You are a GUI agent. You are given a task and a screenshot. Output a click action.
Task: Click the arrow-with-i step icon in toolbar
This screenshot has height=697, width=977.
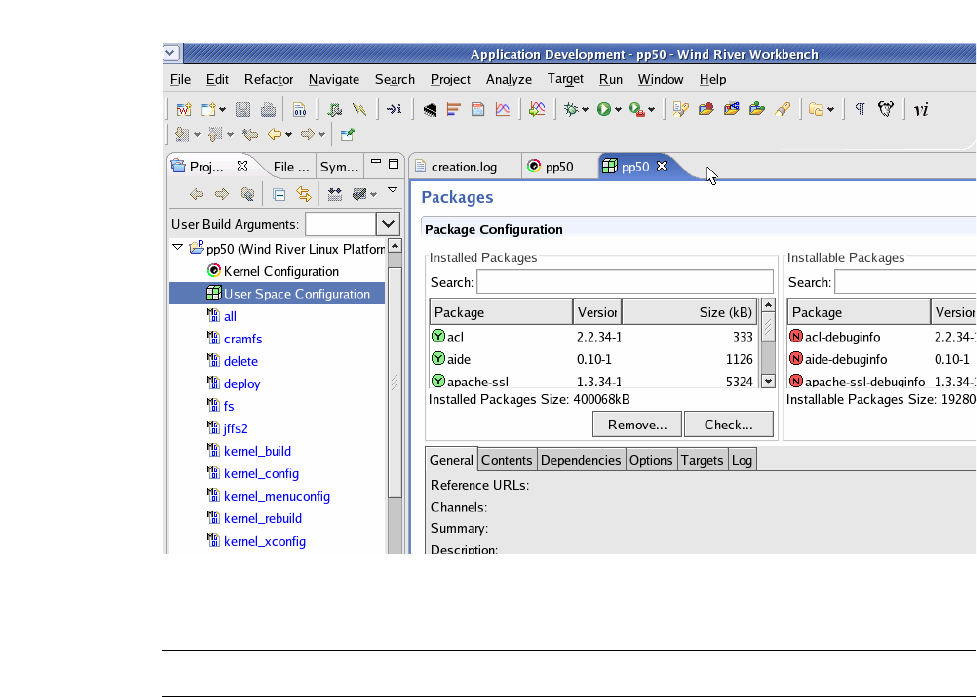[x=394, y=110]
